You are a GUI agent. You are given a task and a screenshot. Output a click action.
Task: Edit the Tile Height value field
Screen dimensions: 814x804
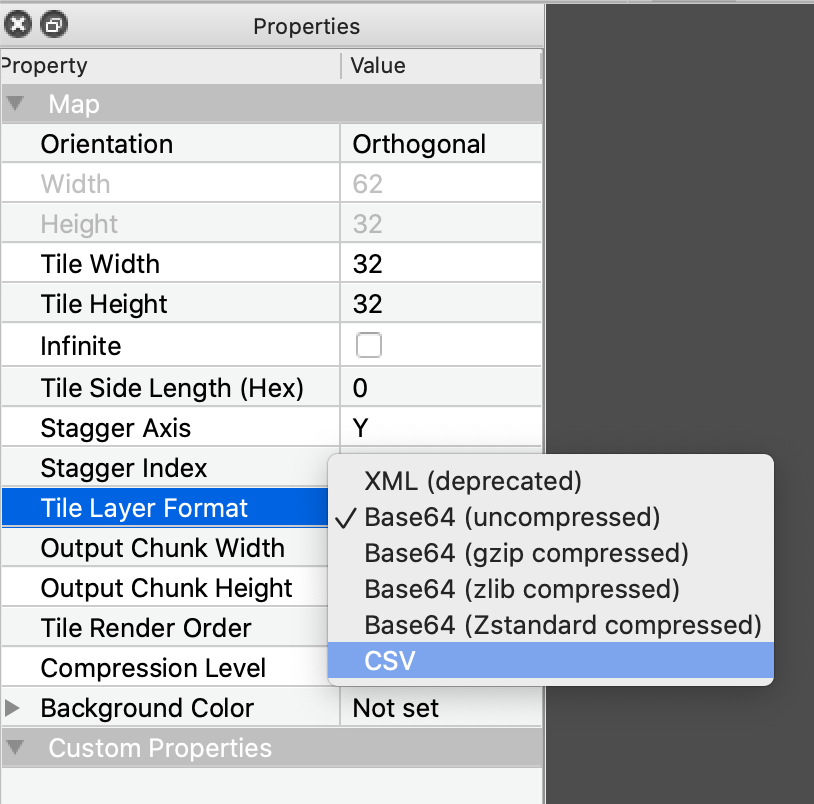[441, 304]
